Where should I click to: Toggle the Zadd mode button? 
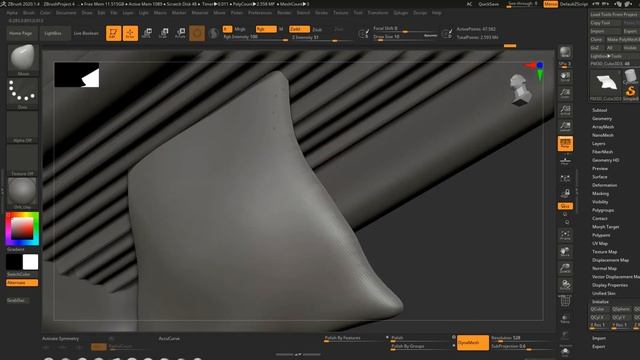[x=299, y=29]
